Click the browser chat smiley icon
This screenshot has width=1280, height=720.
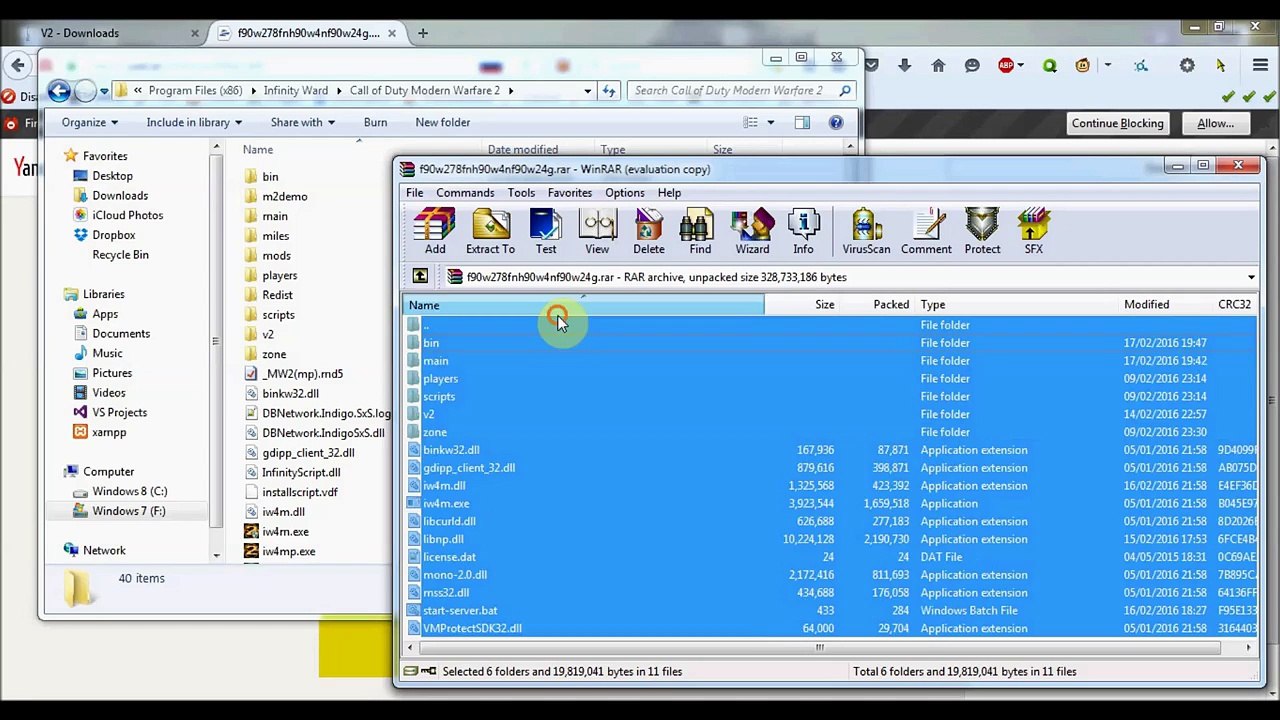tap(972, 66)
